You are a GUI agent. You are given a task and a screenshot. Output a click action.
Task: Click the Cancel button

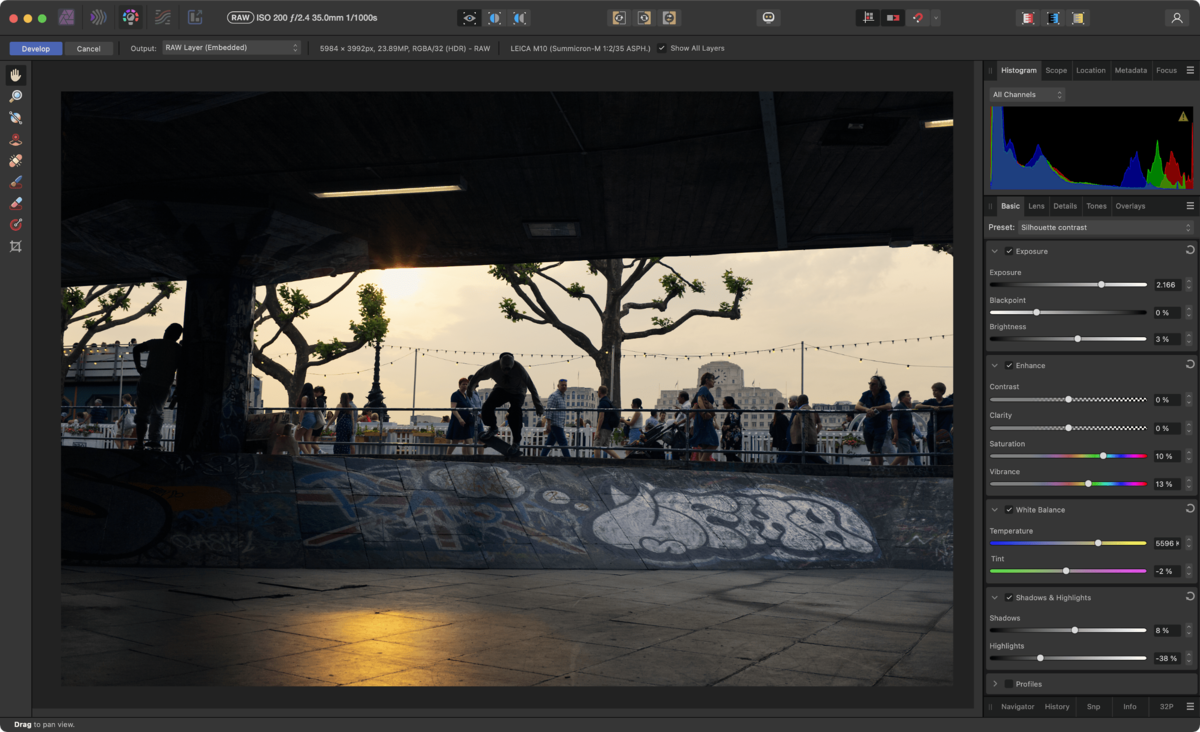coord(88,48)
